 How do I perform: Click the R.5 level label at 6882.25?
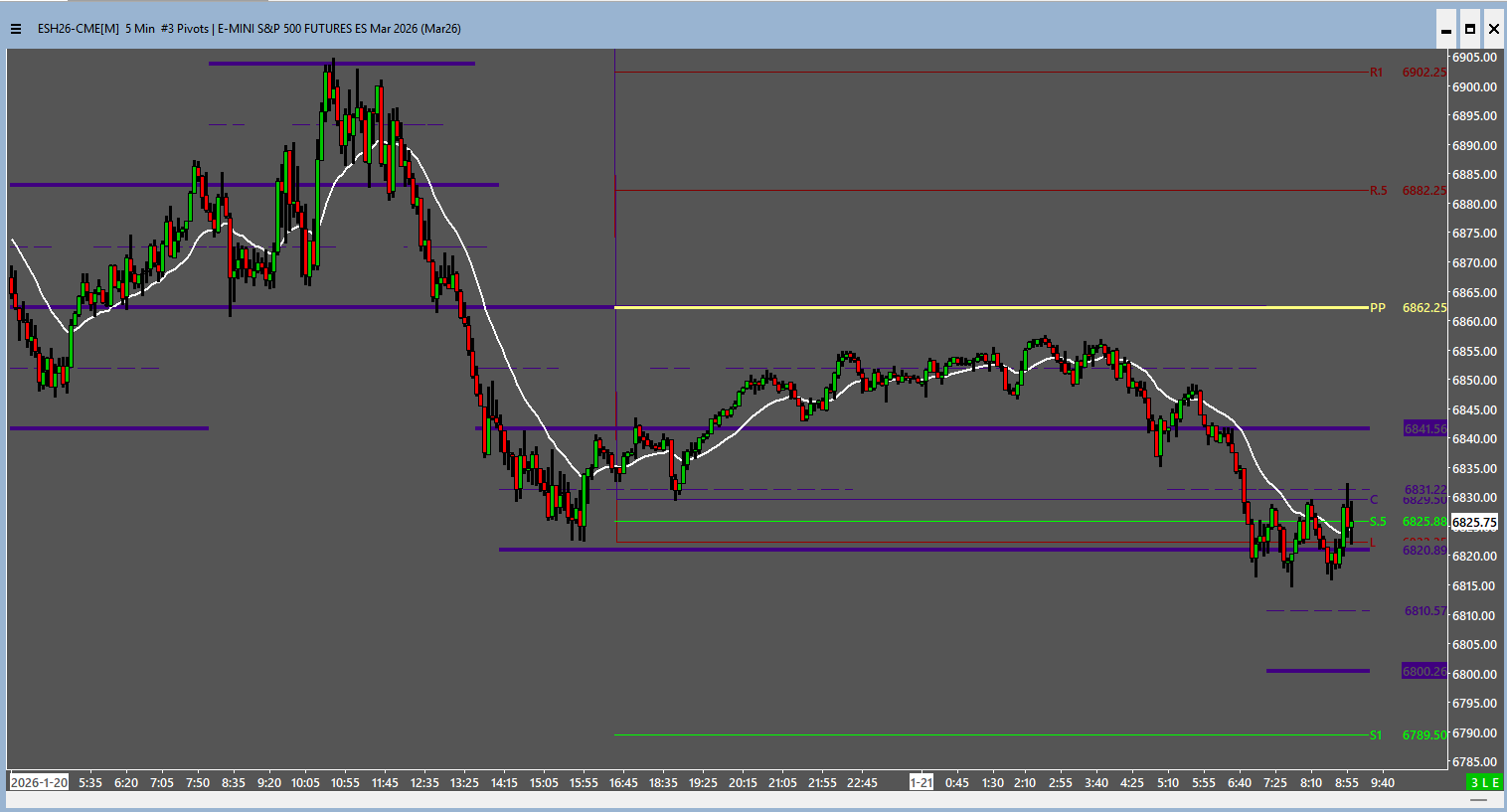pos(1378,191)
